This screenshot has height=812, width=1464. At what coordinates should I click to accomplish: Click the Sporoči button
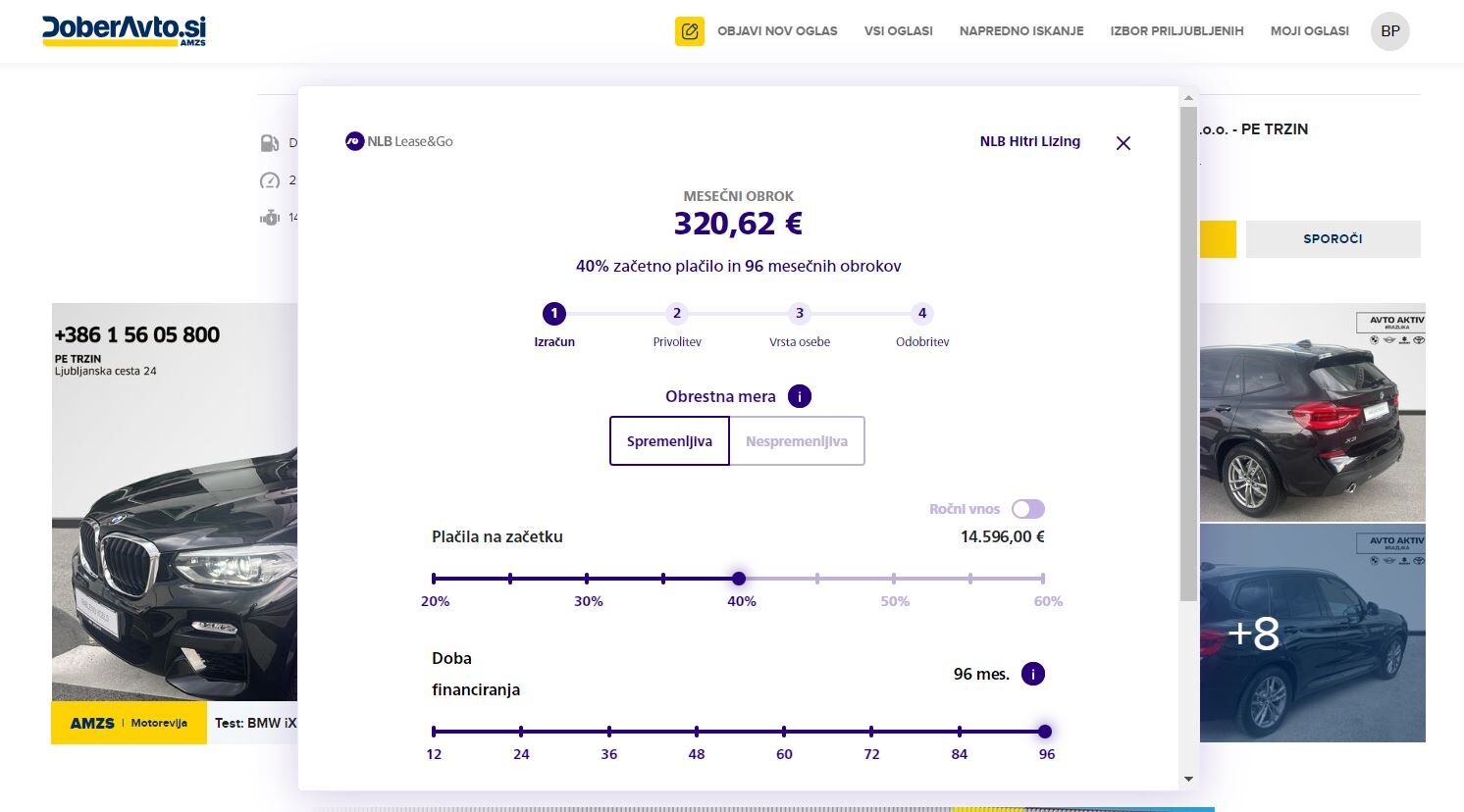[1333, 239]
